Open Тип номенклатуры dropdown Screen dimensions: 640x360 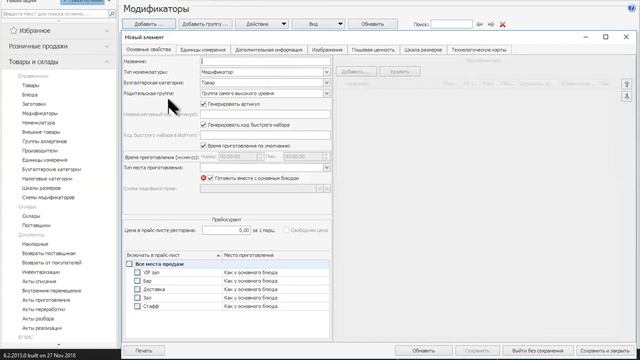[327, 72]
